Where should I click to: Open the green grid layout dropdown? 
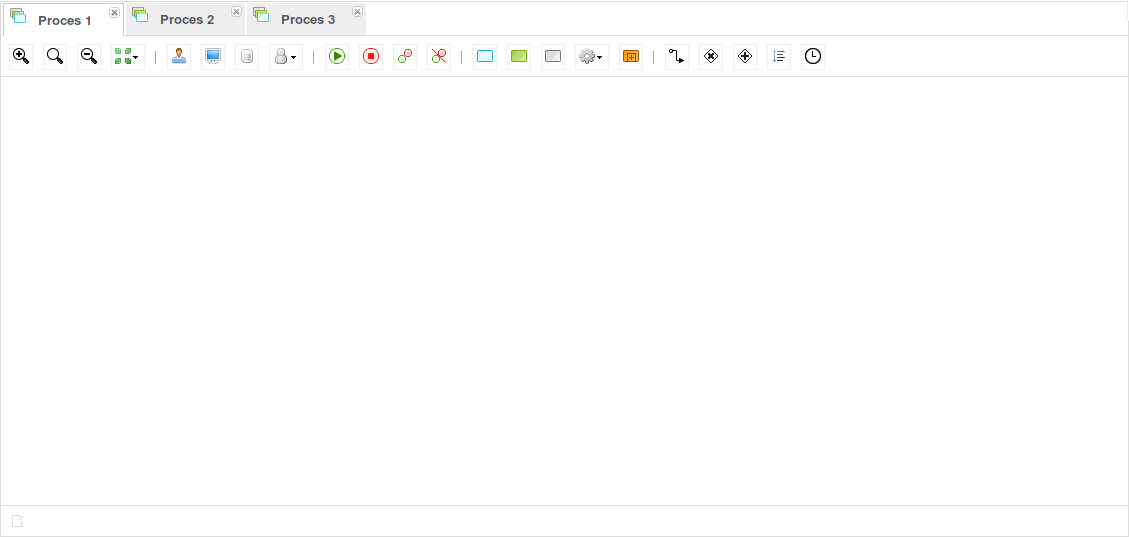pos(127,56)
